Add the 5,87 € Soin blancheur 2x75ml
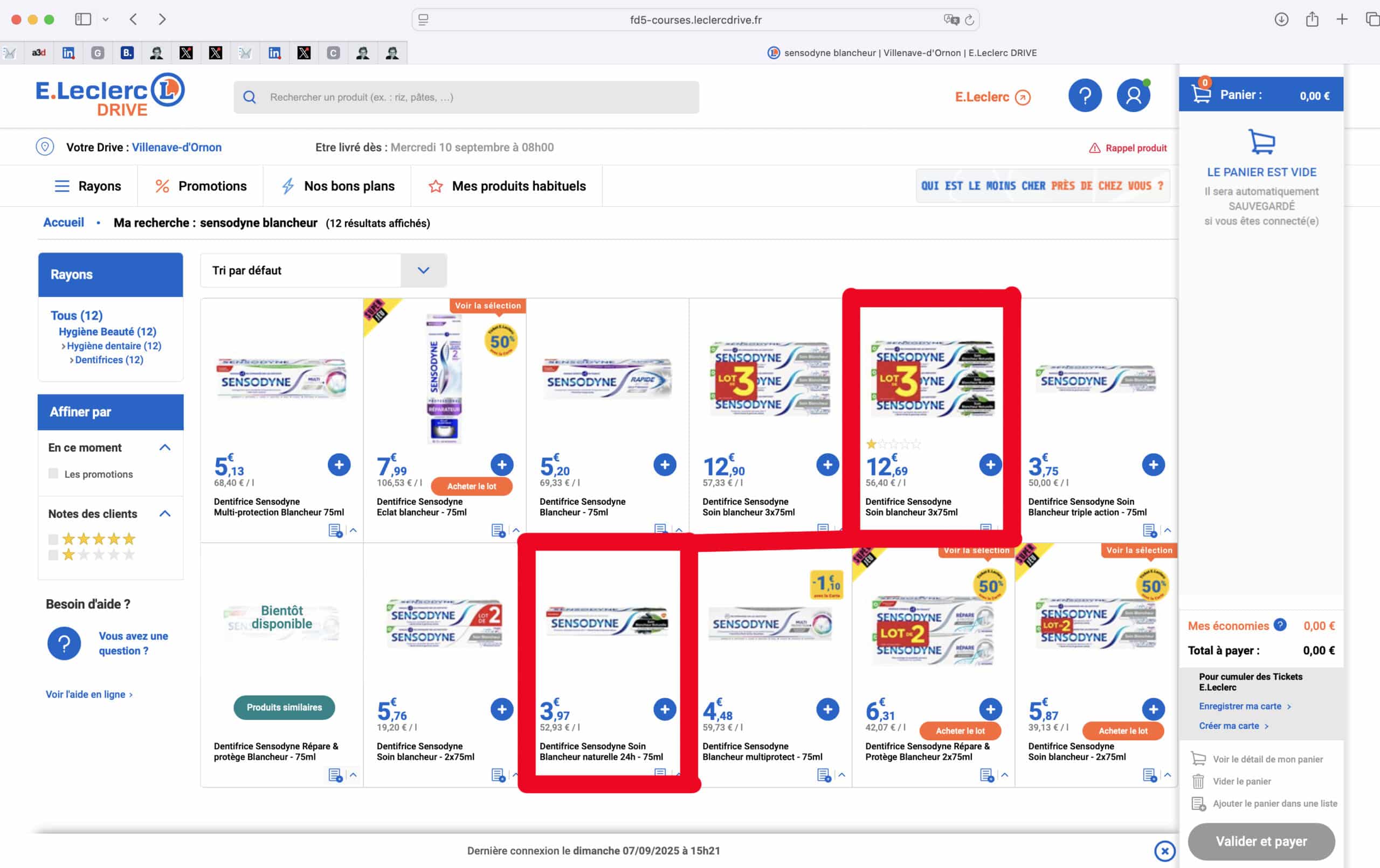This screenshot has height=868, width=1380. click(x=1153, y=709)
